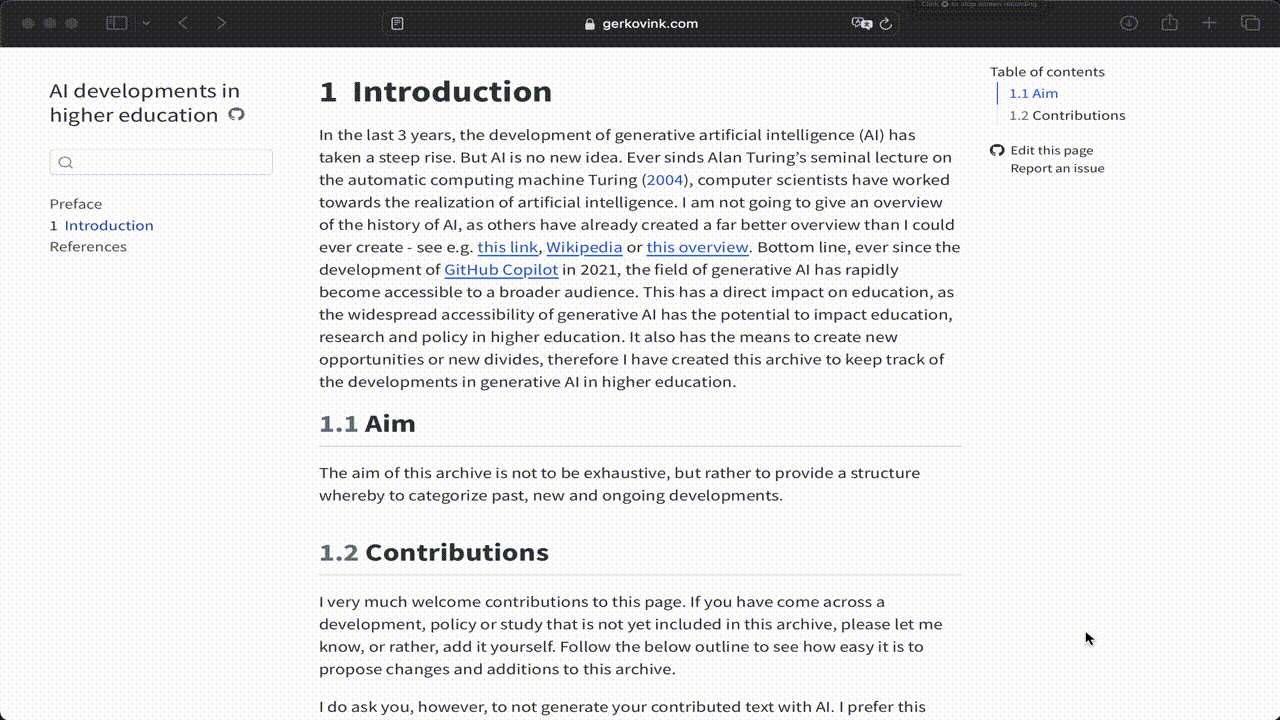Toggle the Safari sidebar
The width and height of the screenshot is (1280, 720).
point(117,23)
